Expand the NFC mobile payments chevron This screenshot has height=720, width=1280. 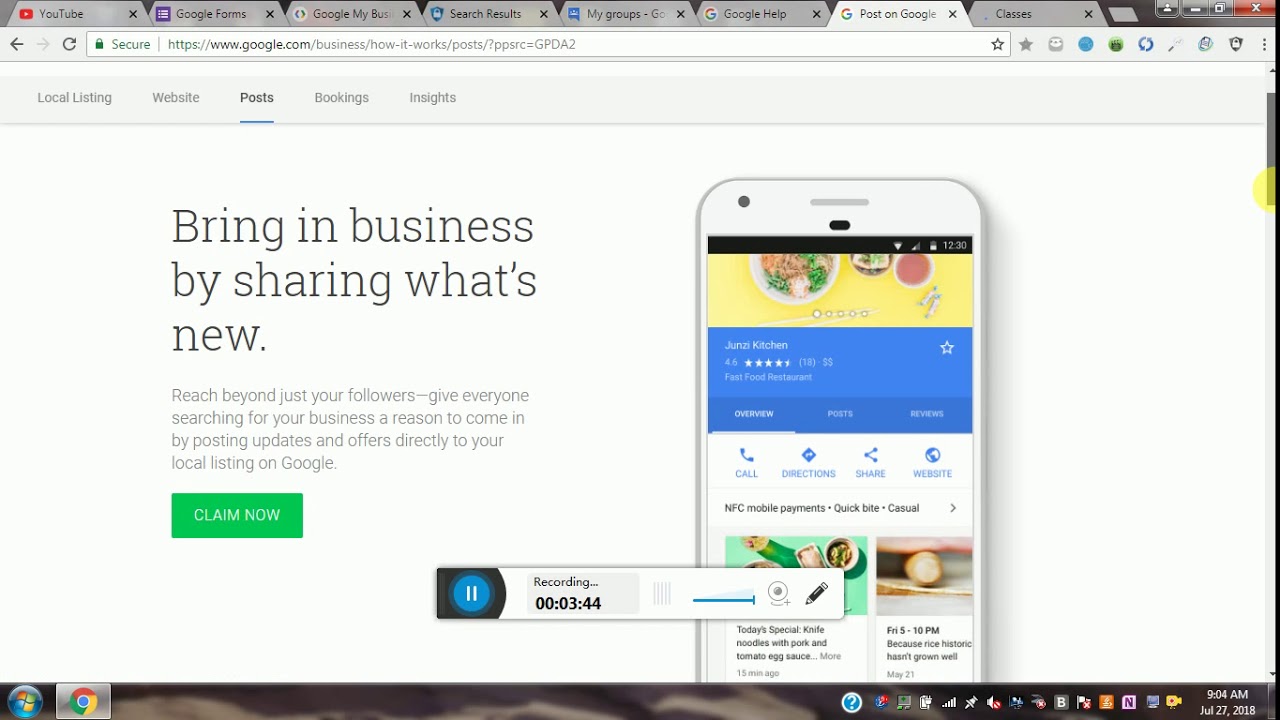[953, 508]
